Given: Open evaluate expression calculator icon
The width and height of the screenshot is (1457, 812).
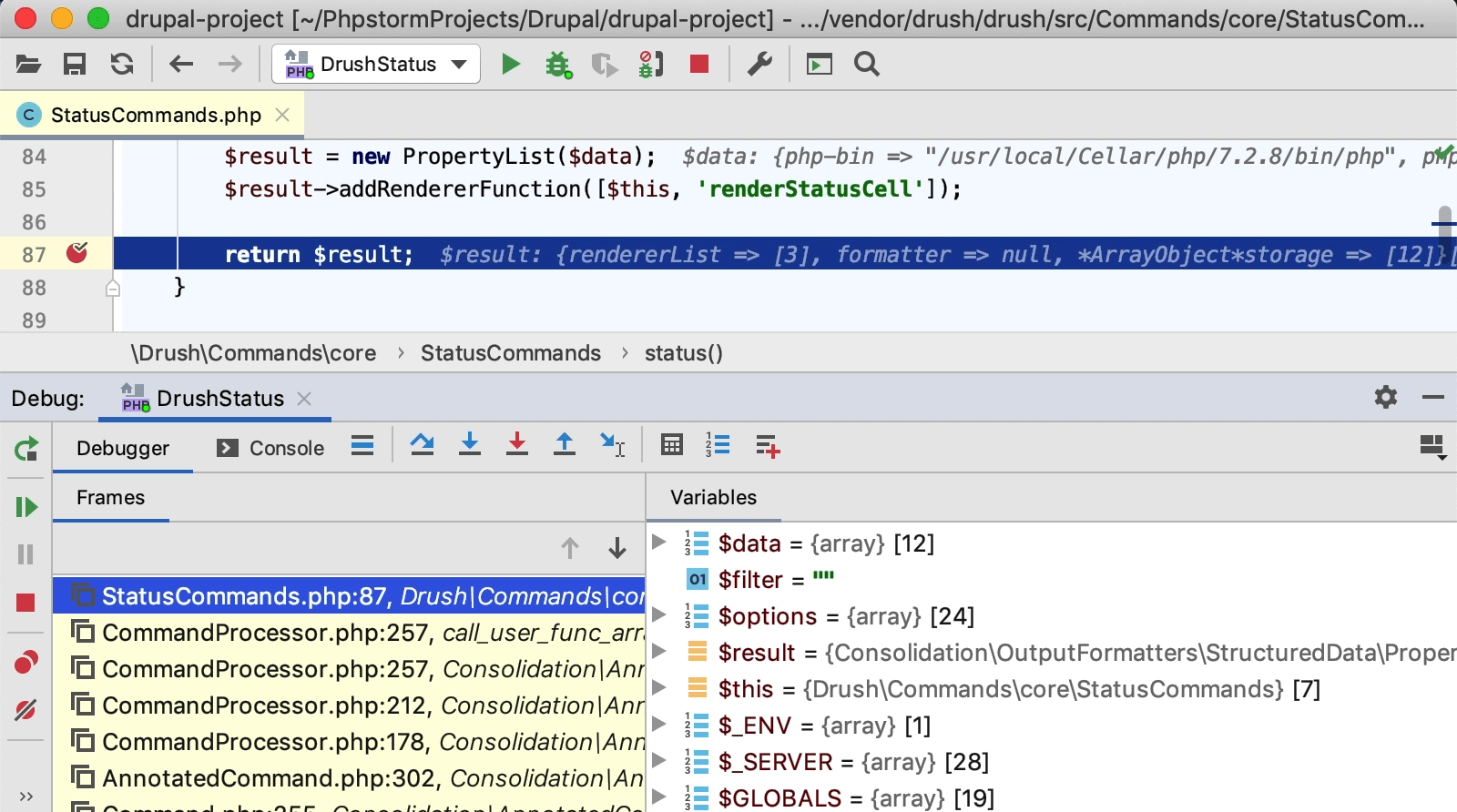Looking at the screenshot, I should [x=672, y=445].
